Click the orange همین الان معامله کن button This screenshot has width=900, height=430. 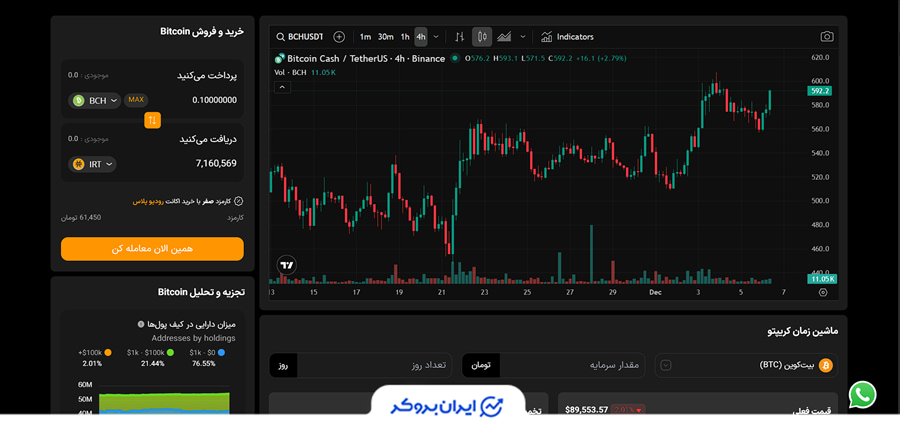152,249
